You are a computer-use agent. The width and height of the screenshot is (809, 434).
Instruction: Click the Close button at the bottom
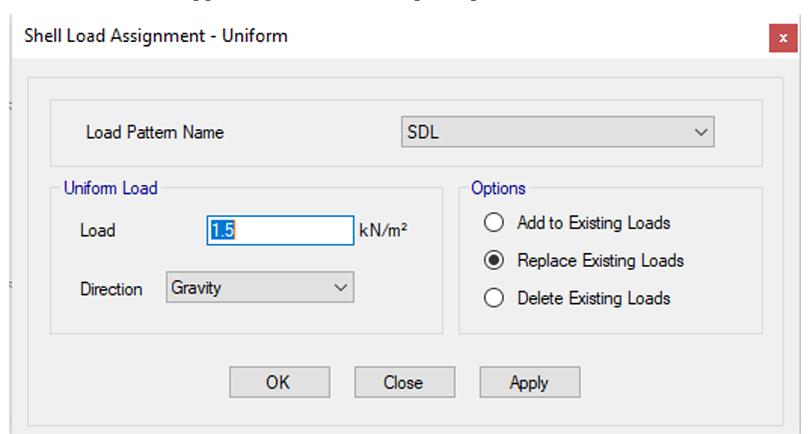click(403, 382)
